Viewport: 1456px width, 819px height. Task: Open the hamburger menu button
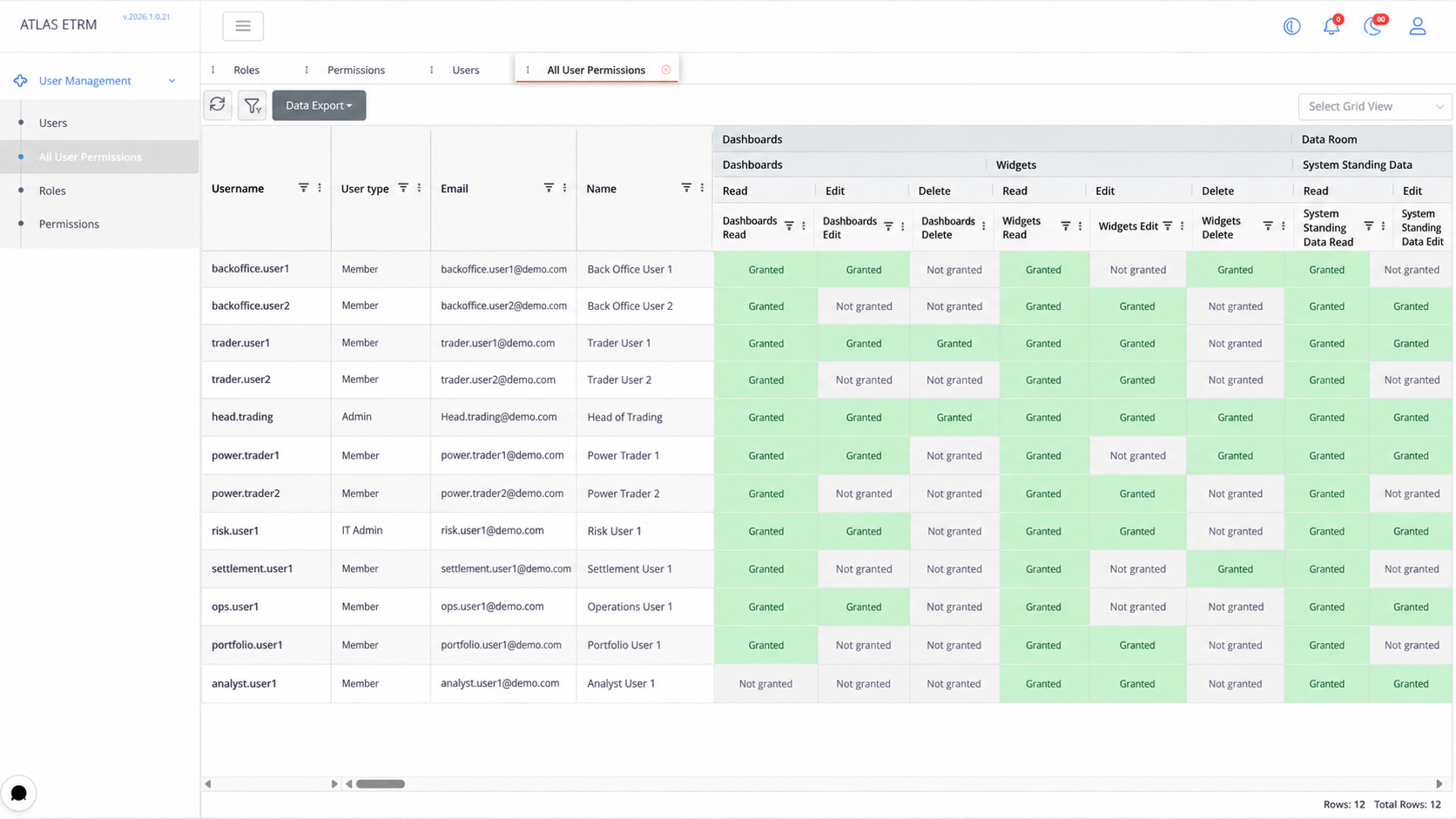coord(243,26)
